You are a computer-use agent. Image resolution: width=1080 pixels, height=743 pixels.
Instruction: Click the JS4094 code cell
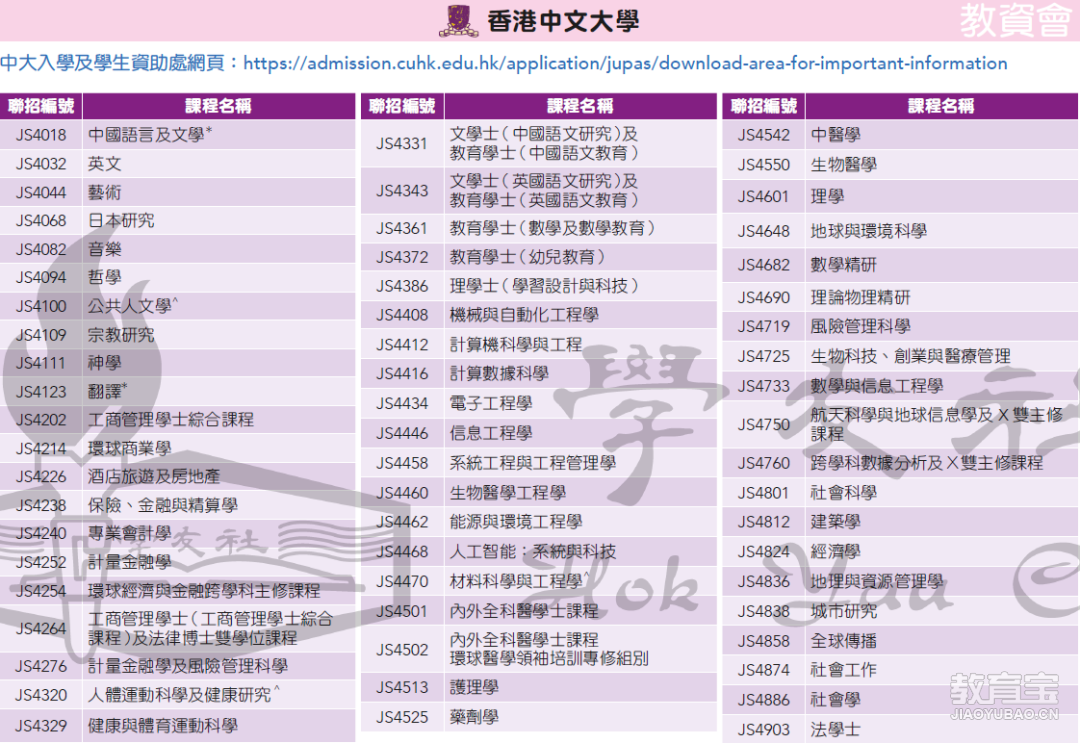pyautogui.click(x=41, y=278)
